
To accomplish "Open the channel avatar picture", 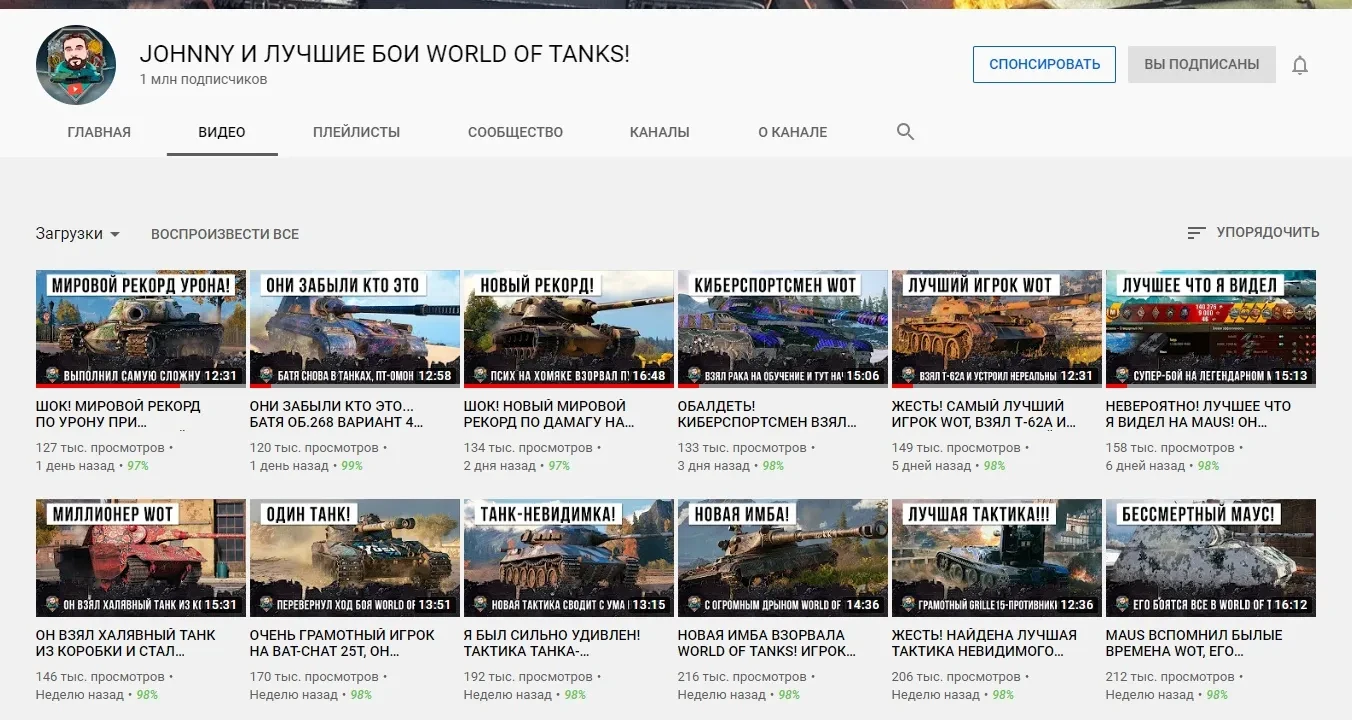I will (76, 65).
